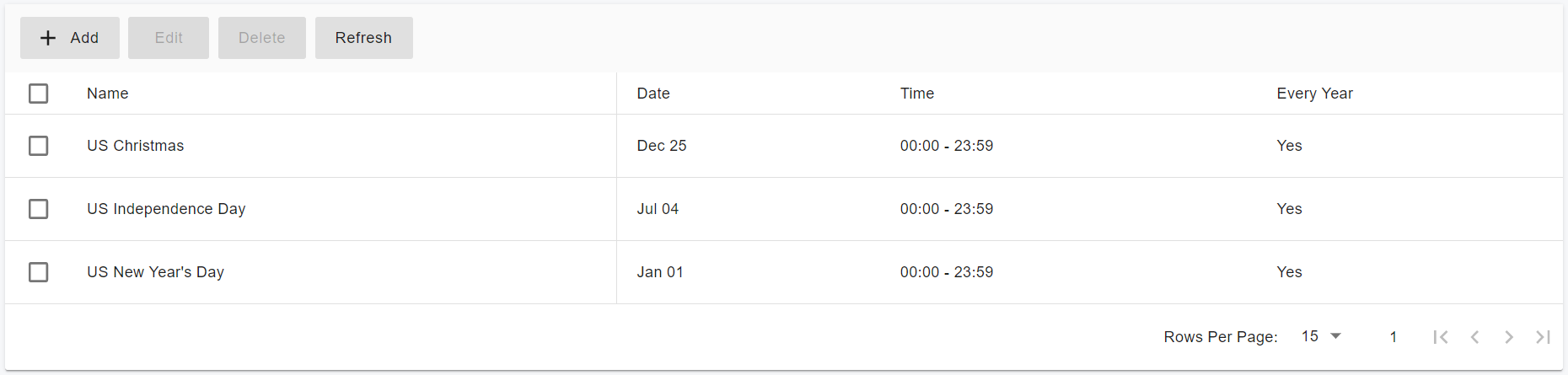This screenshot has height=375, width=1568.
Task: Click the Edit button
Action: click(x=169, y=38)
